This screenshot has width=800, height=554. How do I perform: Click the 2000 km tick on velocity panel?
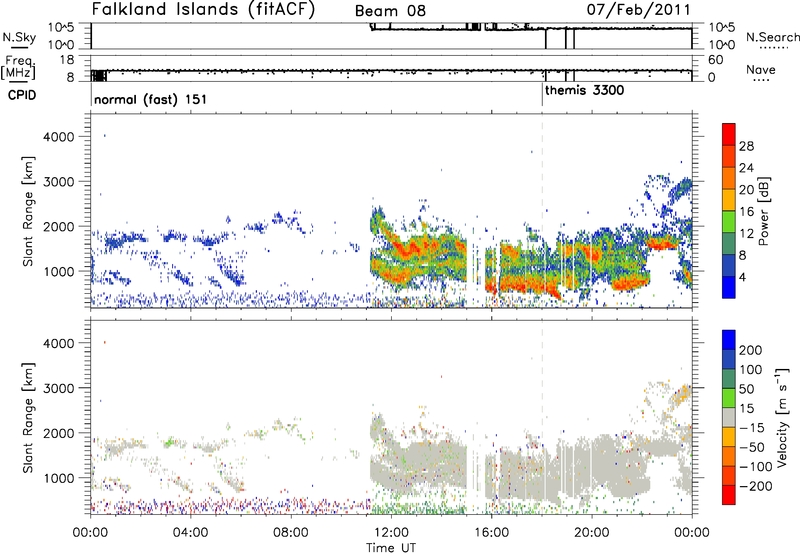pyautogui.click(x=58, y=433)
